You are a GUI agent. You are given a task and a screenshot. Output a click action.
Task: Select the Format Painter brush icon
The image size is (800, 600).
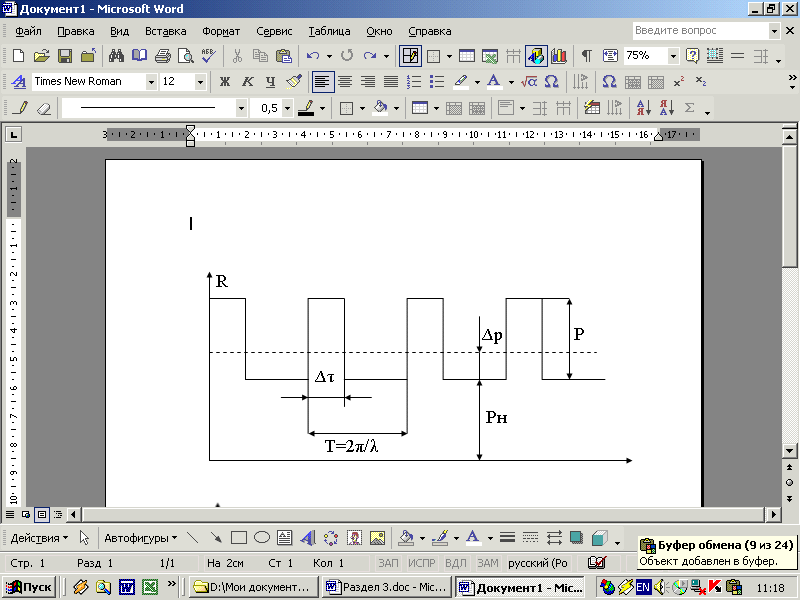[x=293, y=81]
